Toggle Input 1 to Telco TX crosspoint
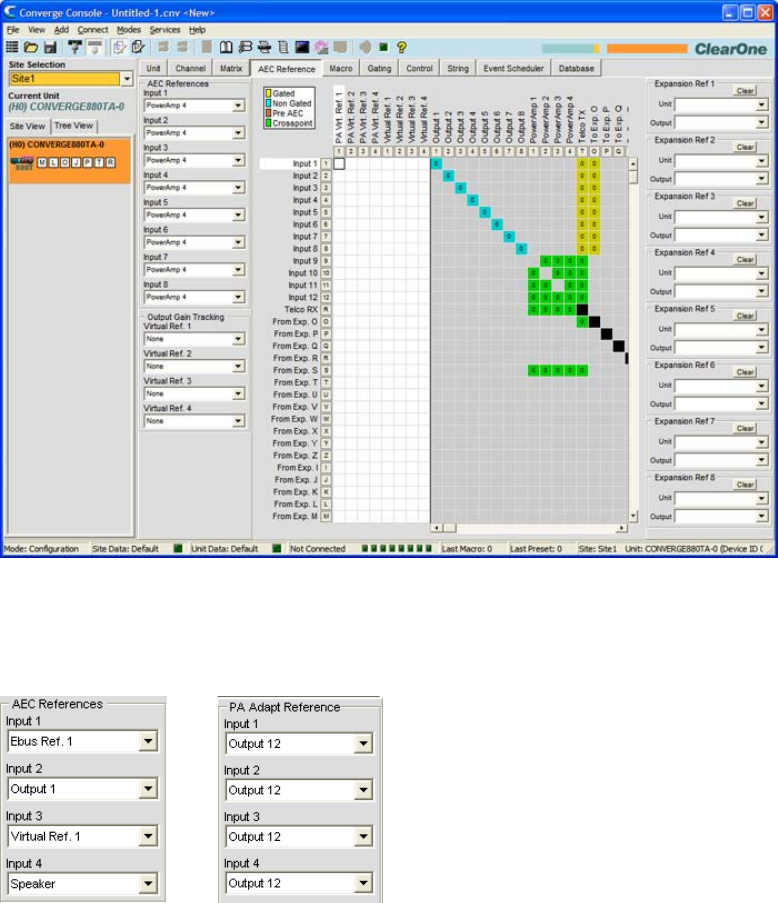 pos(582,164)
